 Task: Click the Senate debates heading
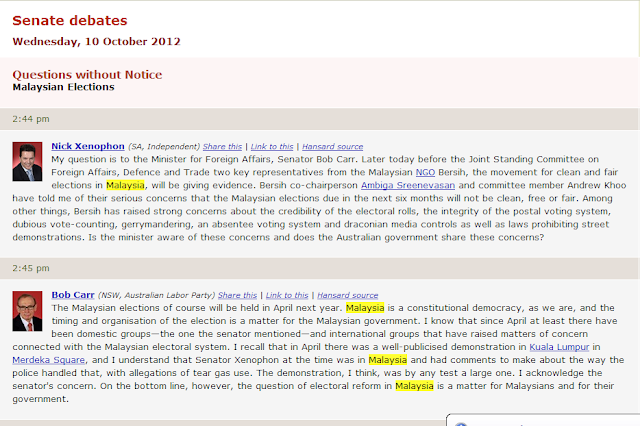[70, 20]
